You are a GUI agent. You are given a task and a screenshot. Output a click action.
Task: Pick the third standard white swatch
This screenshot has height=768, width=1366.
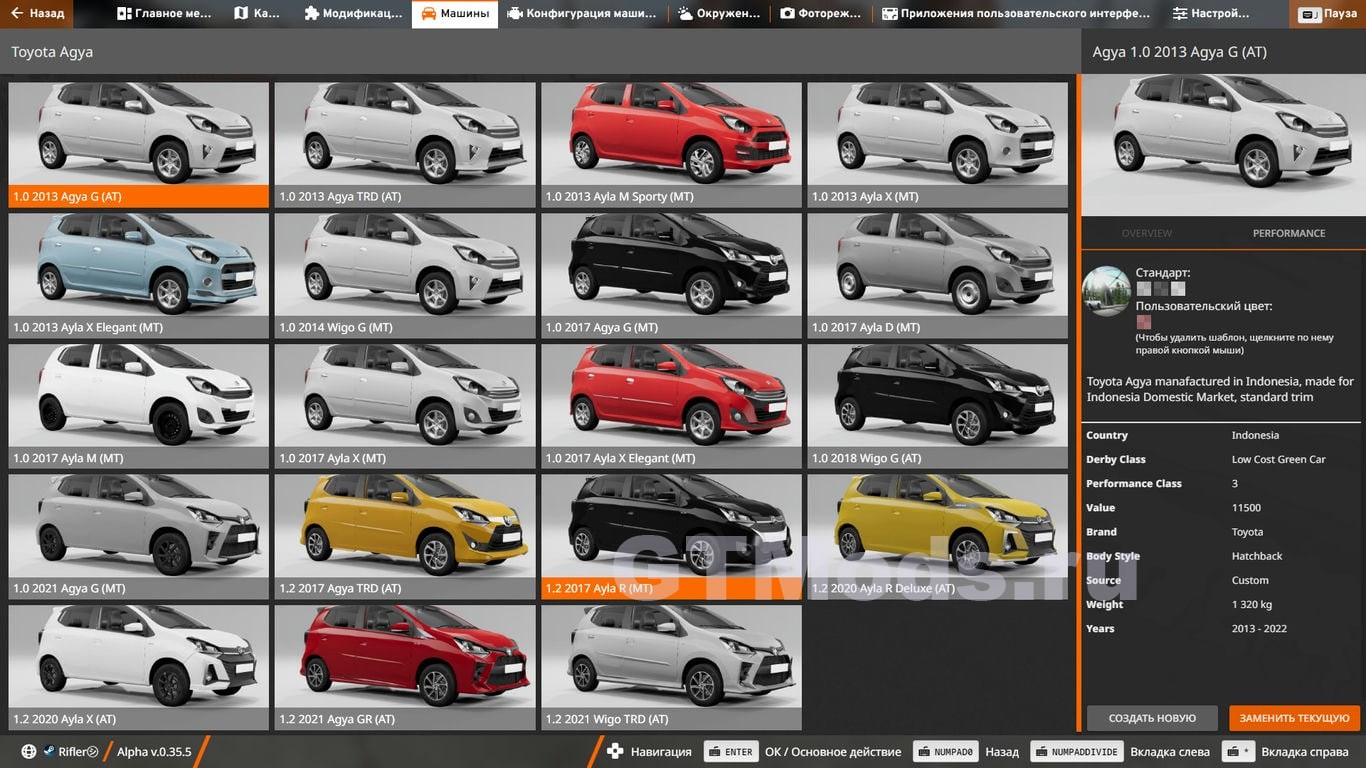coord(1178,289)
